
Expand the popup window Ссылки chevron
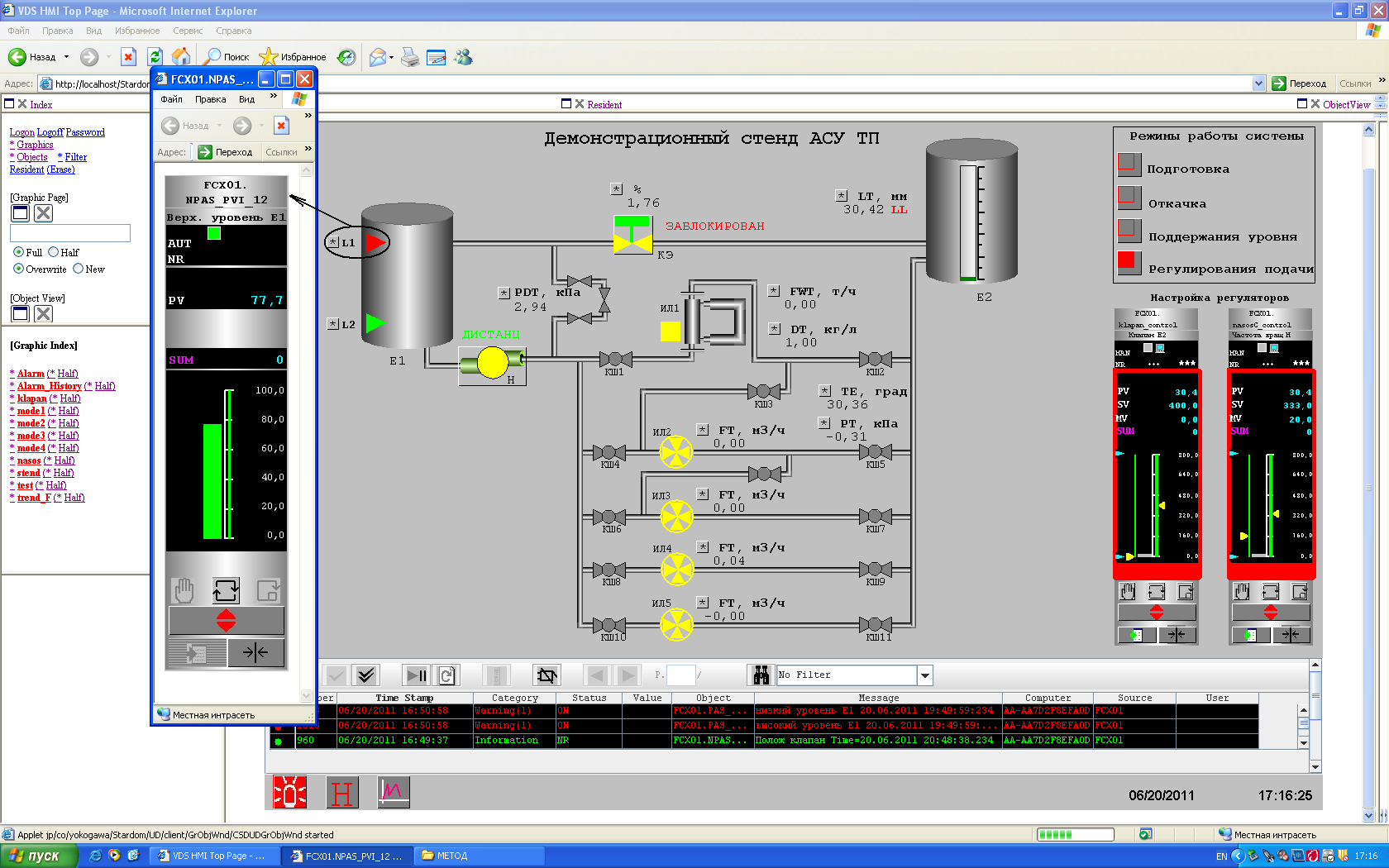[308, 149]
